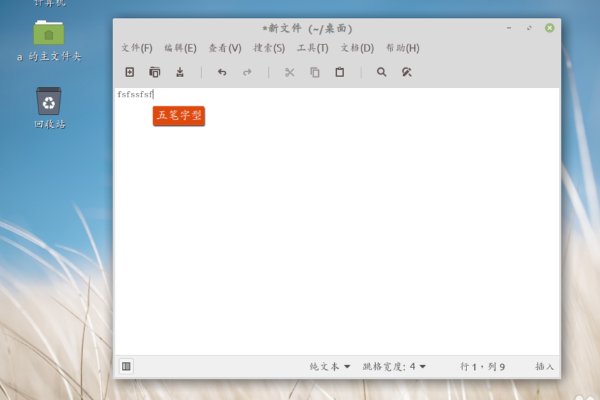Screen dimensions: 600x400
Task: Toggle the side panel from the status bar
Action: 126,366
